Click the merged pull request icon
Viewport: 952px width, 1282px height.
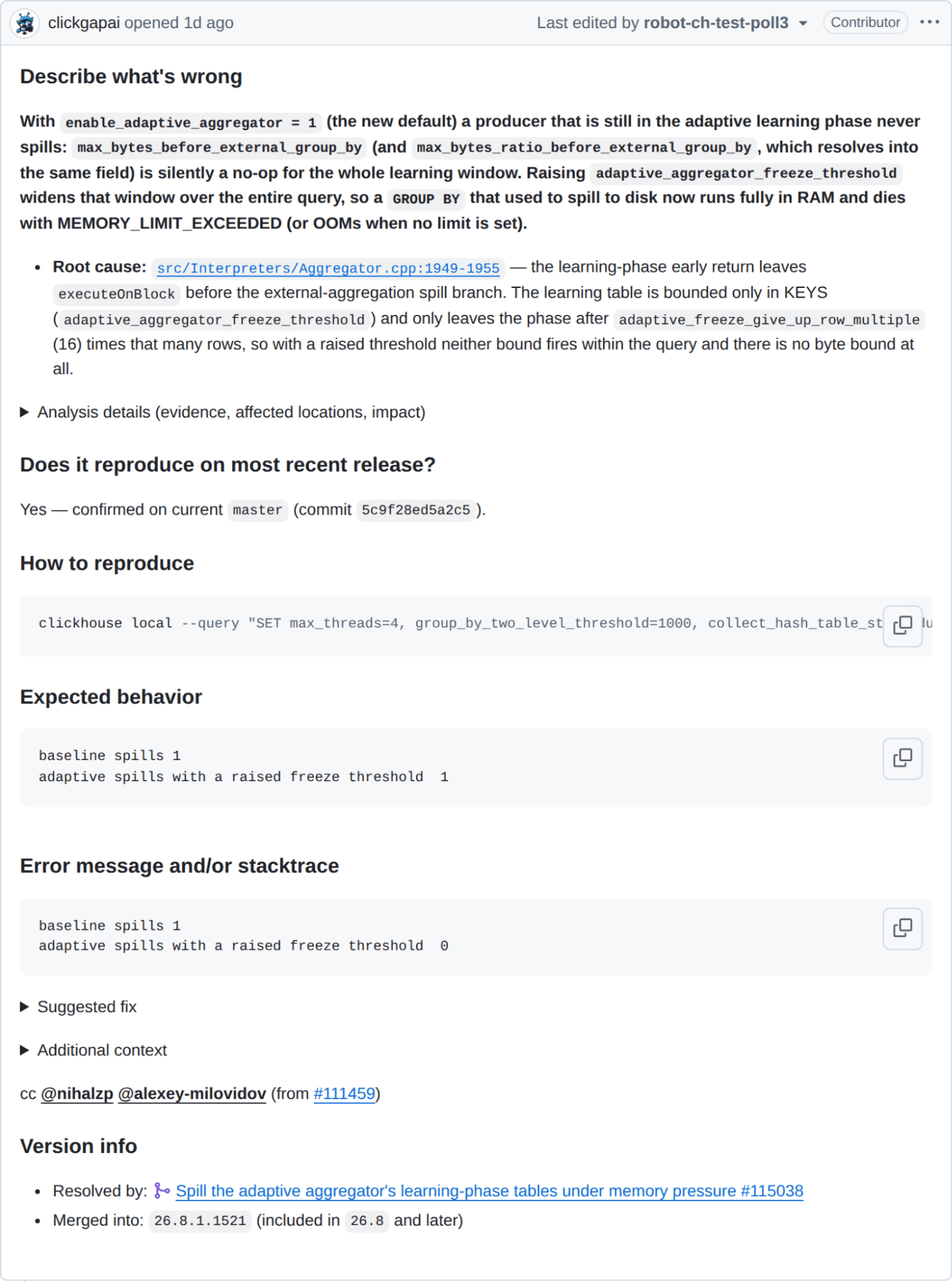[162, 1191]
